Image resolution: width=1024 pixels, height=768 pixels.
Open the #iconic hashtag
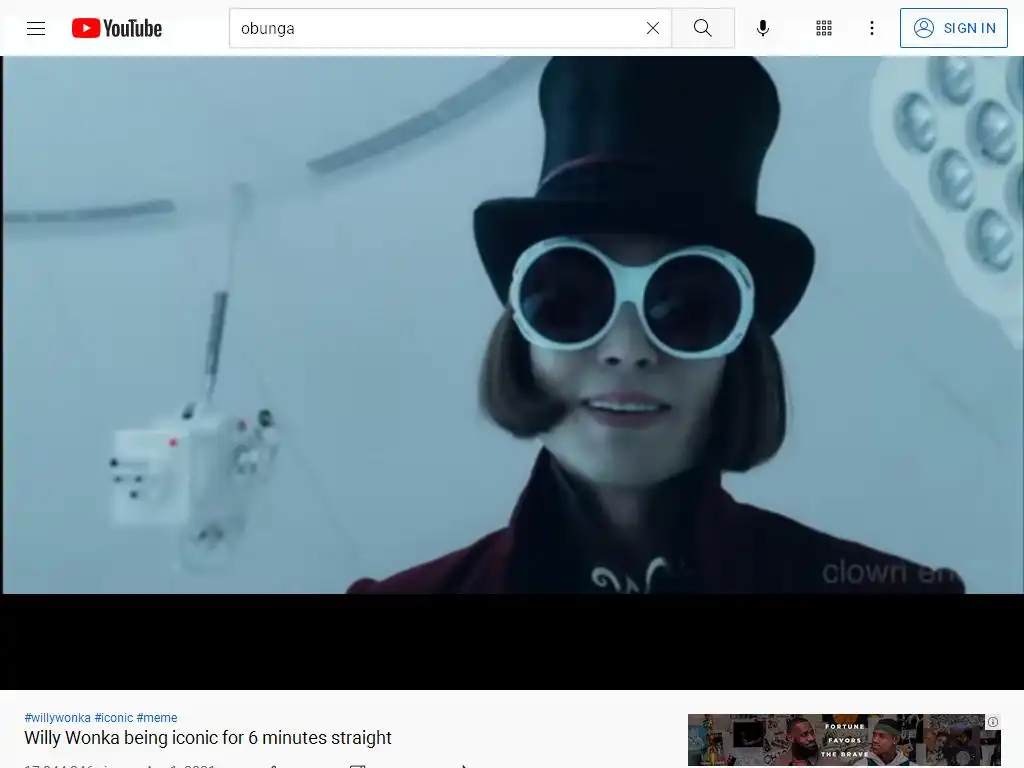coord(114,717)
